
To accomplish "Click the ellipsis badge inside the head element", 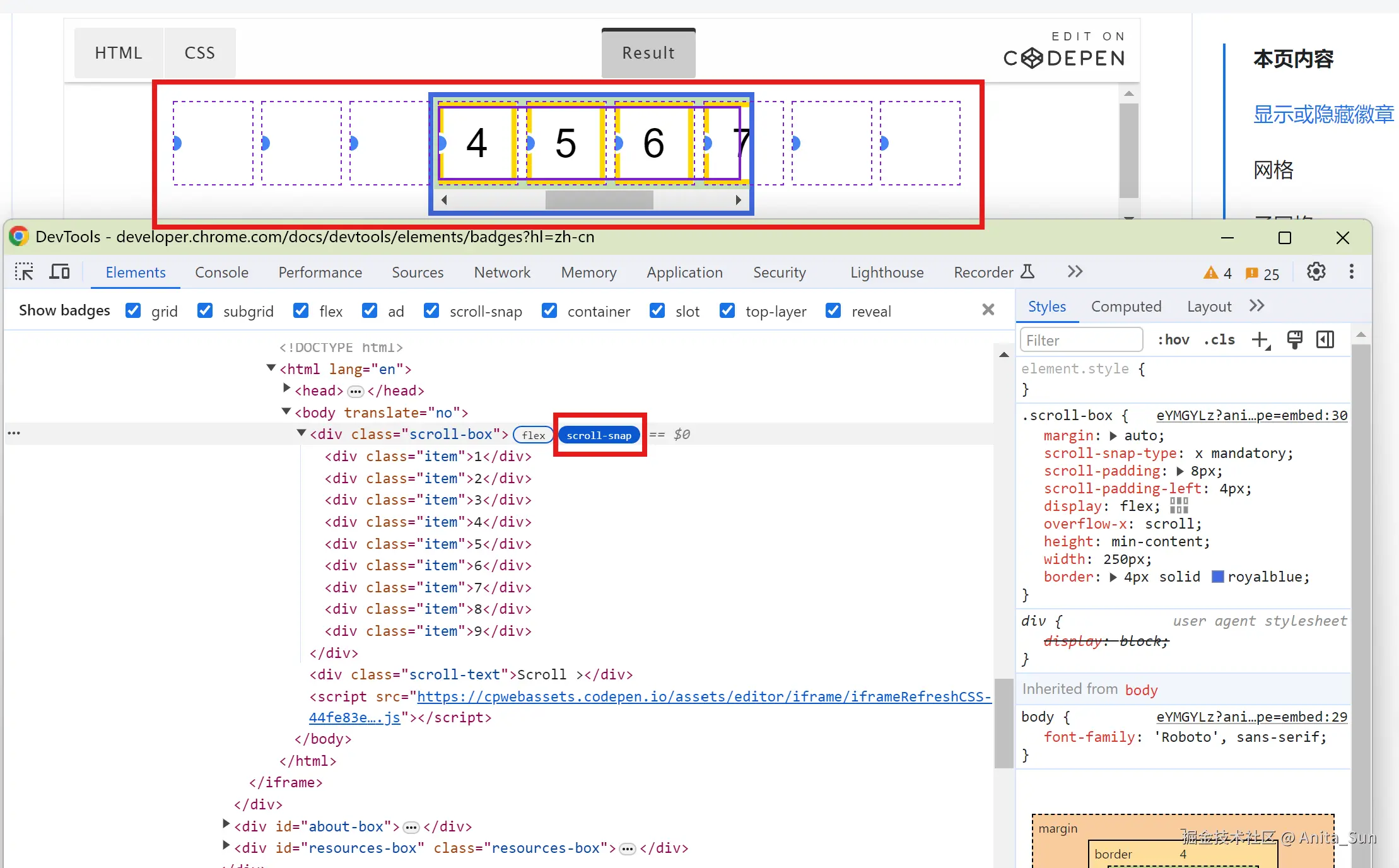I will pyautogui.click(x=356, y=392).
